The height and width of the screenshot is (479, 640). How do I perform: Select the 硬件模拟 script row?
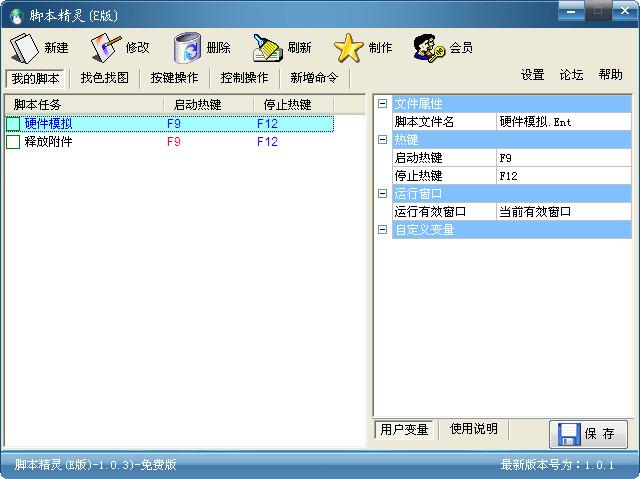click(x=170, y=124)
